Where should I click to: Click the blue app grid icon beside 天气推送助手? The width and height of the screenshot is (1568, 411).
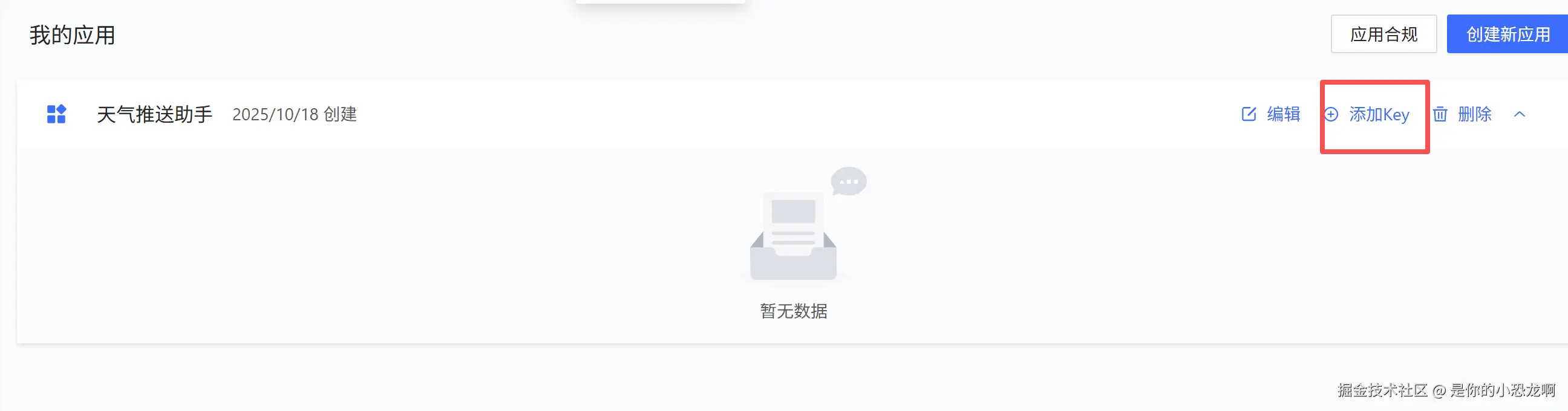tap(57, 114)
